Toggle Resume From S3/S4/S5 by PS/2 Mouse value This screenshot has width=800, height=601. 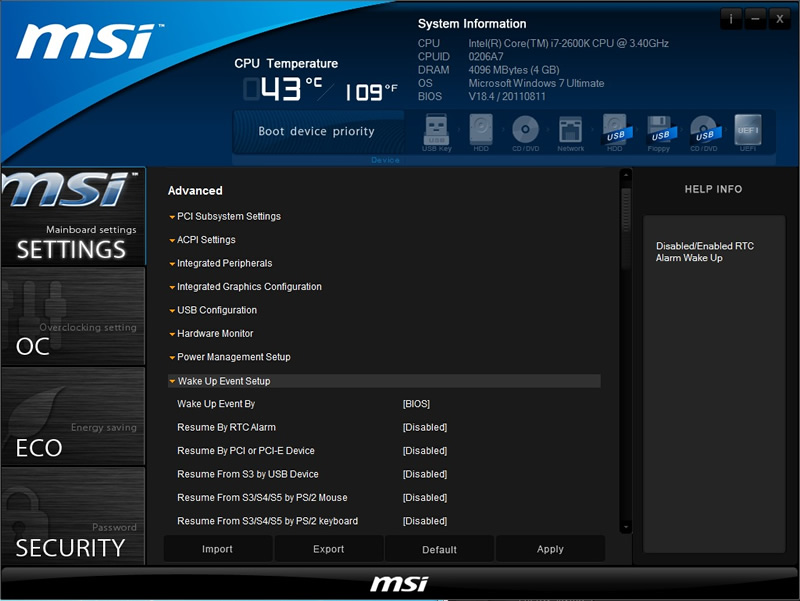click(x=425, y=498)
